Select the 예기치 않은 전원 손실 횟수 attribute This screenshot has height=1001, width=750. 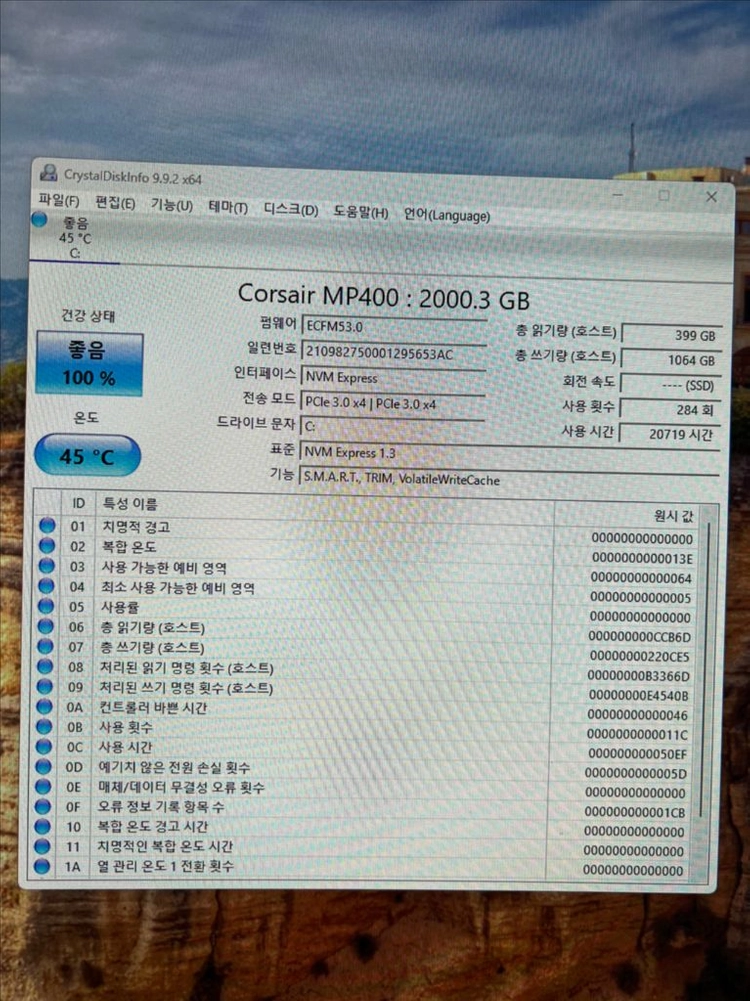[174, 767]
